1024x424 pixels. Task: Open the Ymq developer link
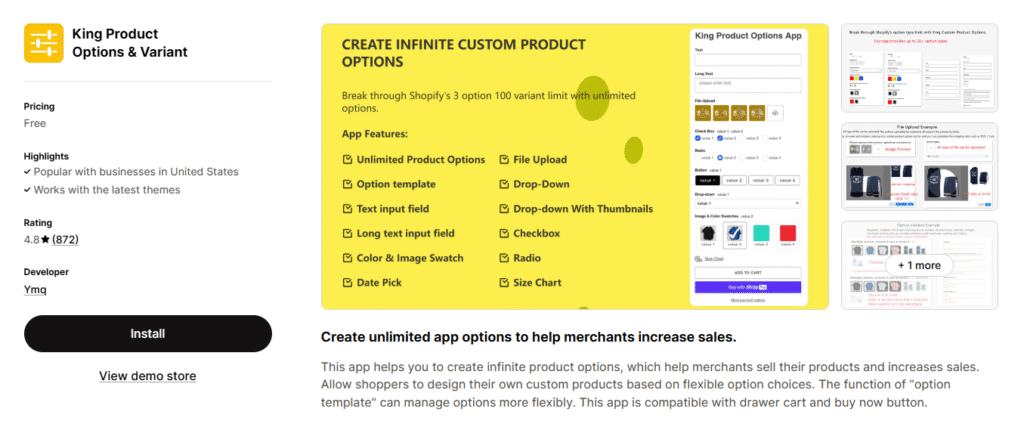[35, 290]
